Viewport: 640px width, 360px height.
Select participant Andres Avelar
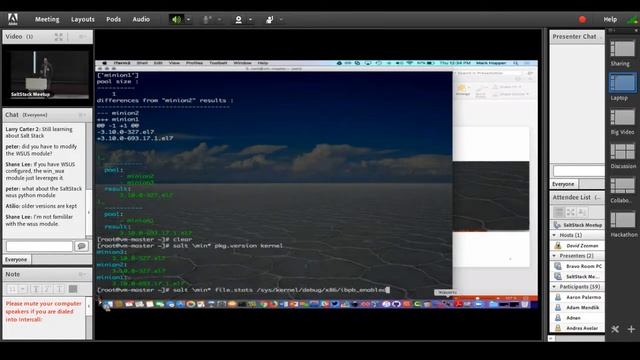(578, 328)
